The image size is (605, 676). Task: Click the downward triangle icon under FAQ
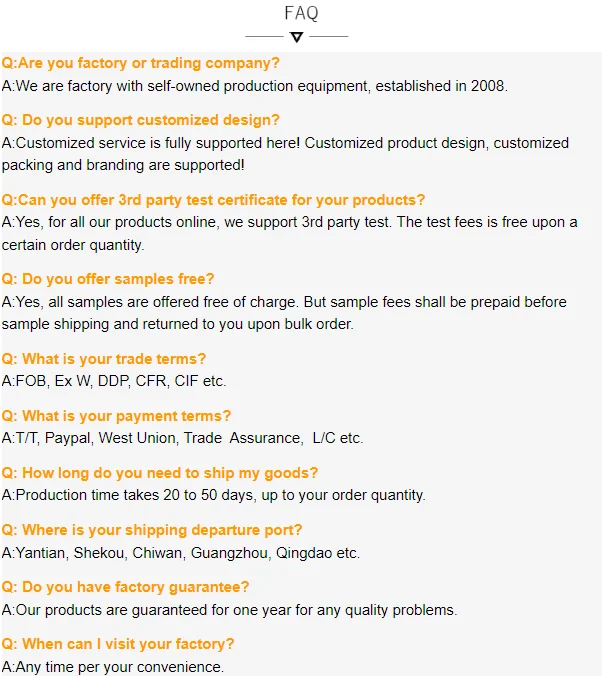coord(296,37)
